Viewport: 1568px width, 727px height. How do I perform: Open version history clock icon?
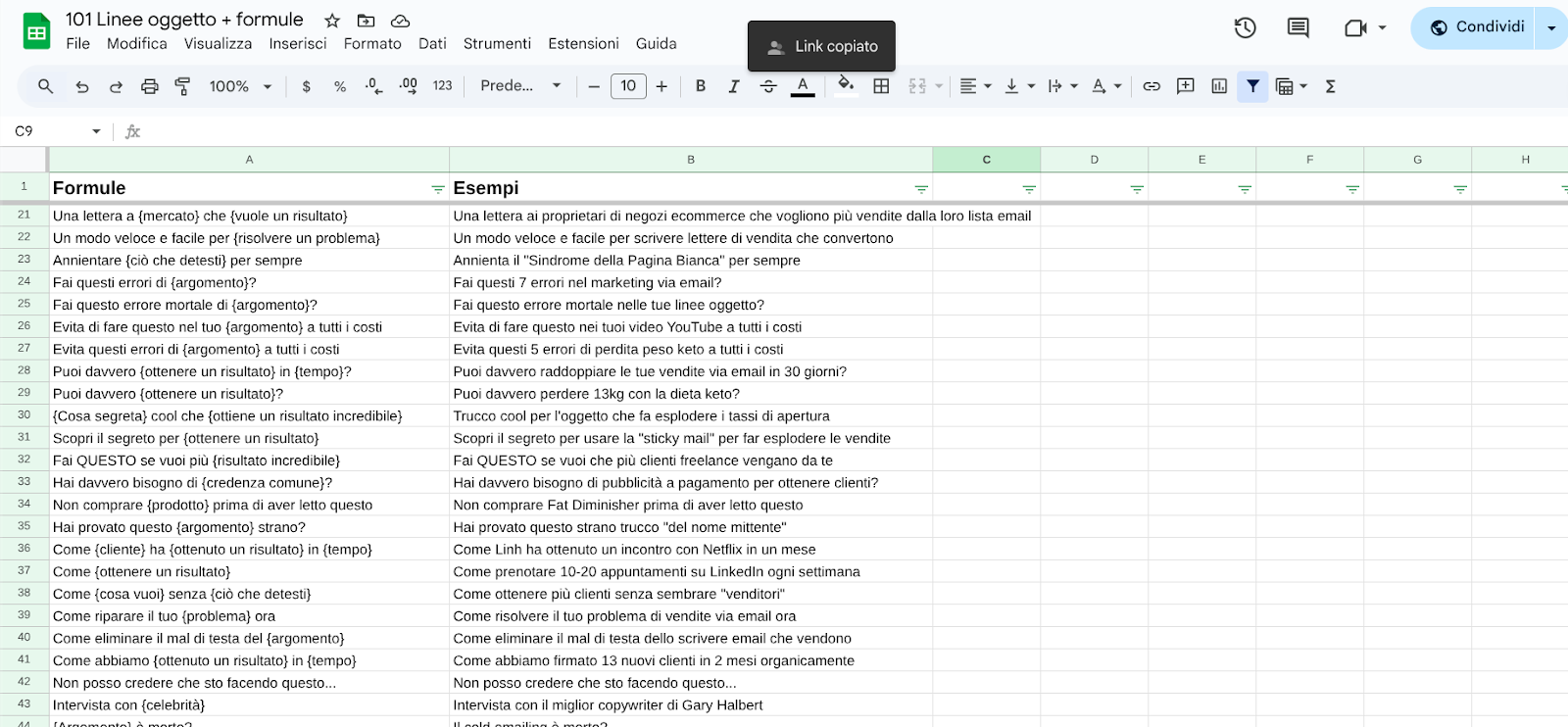point(1246,27)
